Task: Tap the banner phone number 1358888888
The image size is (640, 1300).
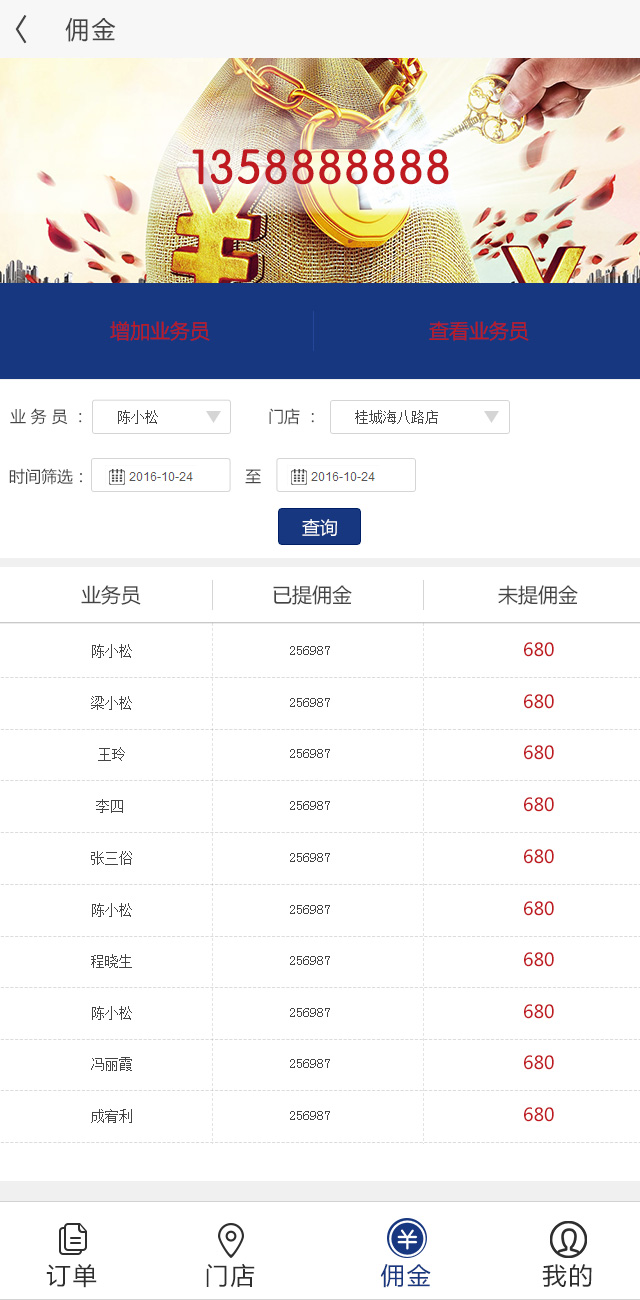Action: point(320,168)
